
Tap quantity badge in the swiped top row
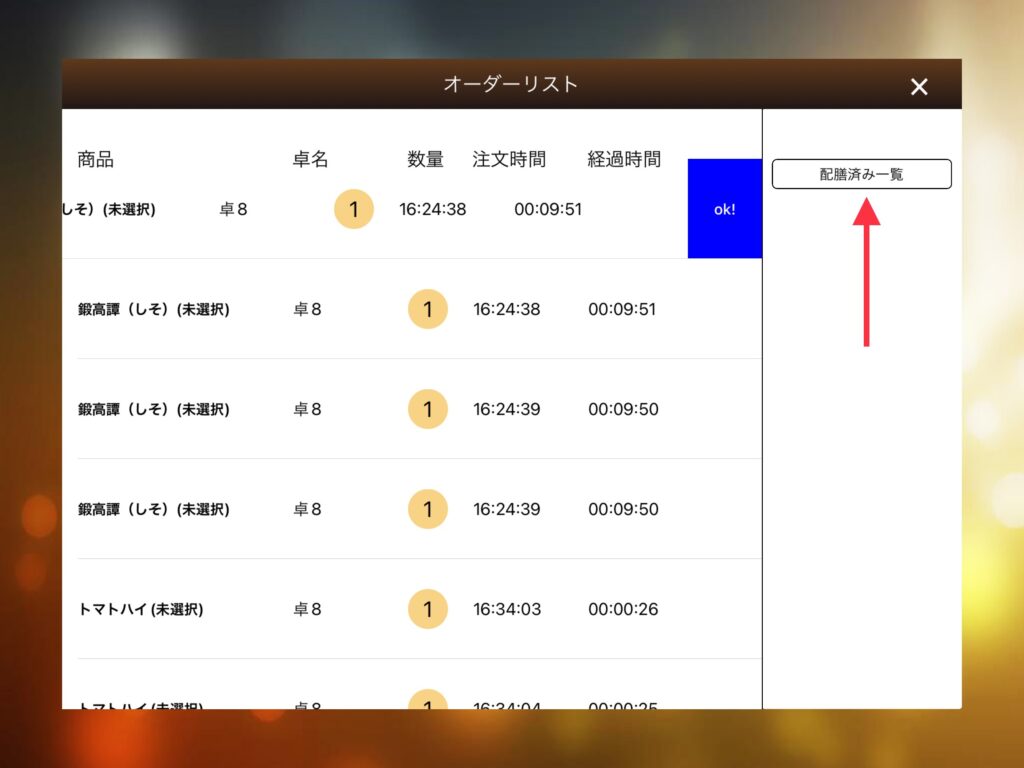point(353,209)
